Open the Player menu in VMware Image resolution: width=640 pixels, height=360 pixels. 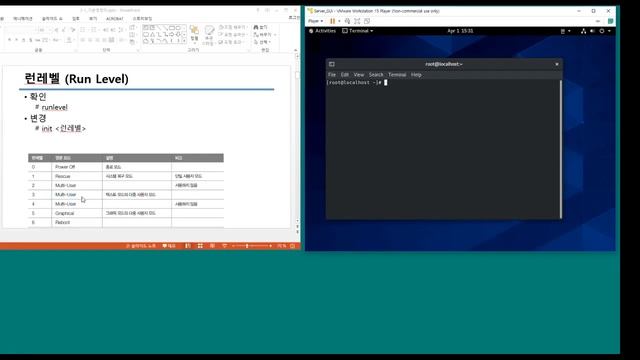315,21
